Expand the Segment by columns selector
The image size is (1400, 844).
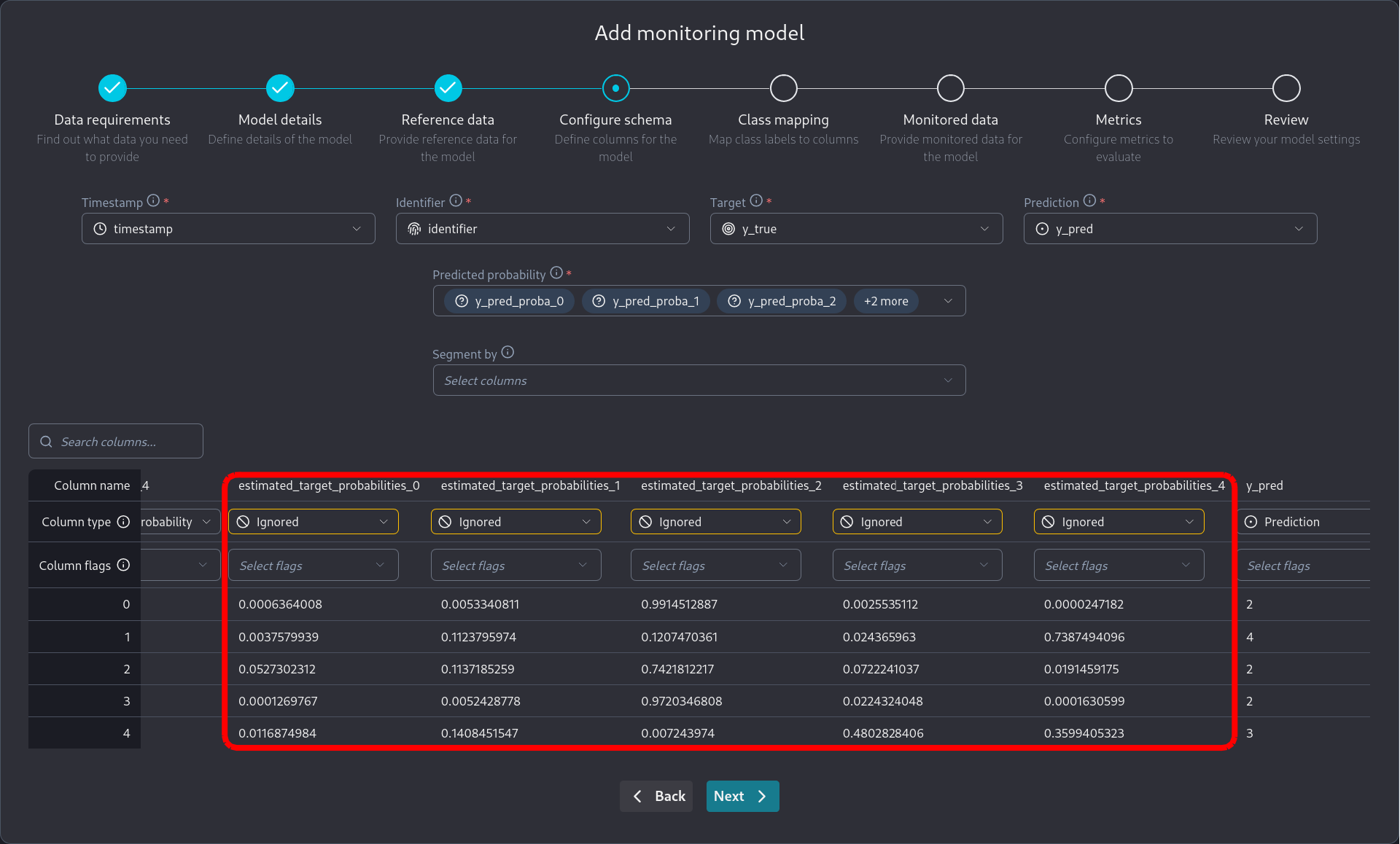pyautogui.click(x=699, y=380)
